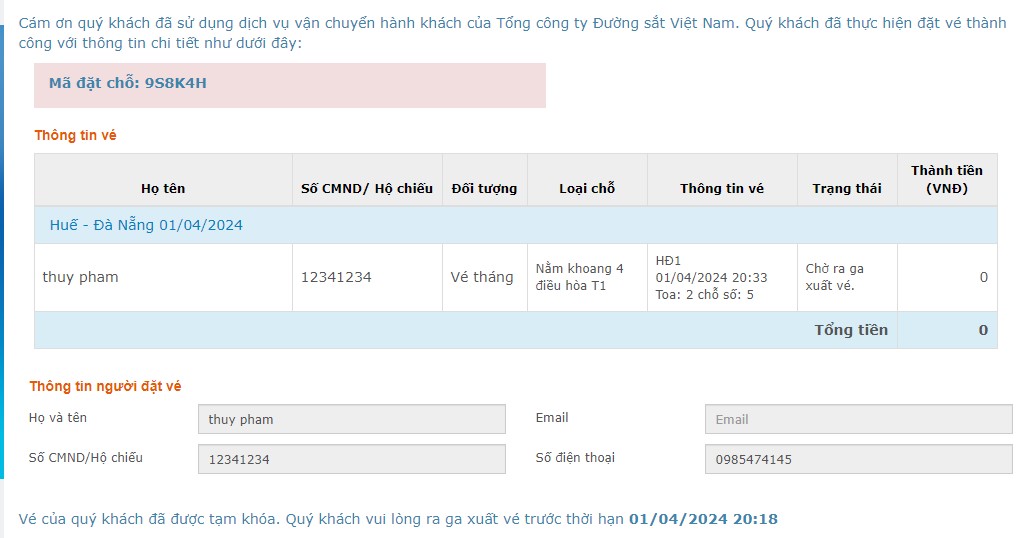Image resolution: width=1023 pixels, height=538 pixels.
Task: Click the Tổng tiền total label
Action: [851, 330]
